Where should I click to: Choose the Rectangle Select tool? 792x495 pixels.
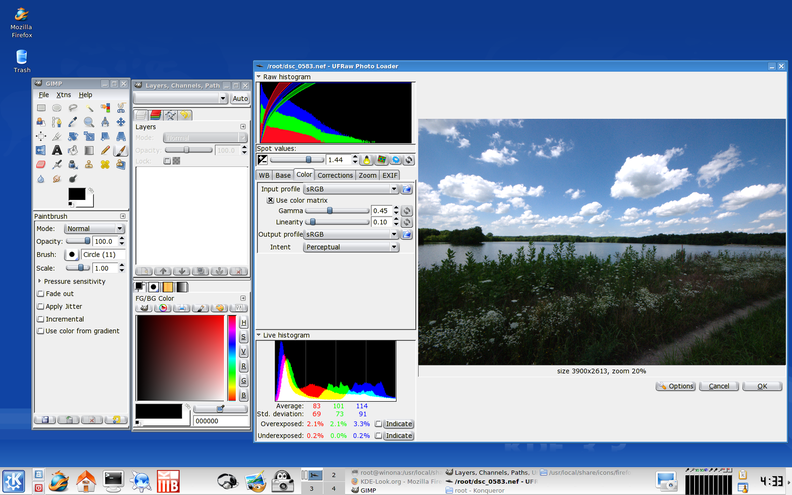pos(41,108)
